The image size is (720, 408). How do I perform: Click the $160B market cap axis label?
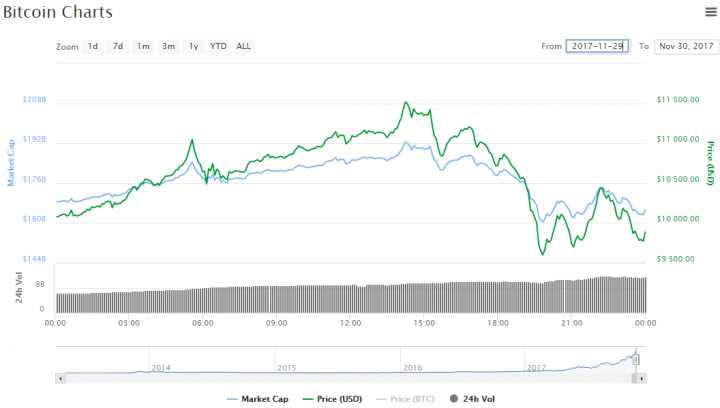coord(34,218)
